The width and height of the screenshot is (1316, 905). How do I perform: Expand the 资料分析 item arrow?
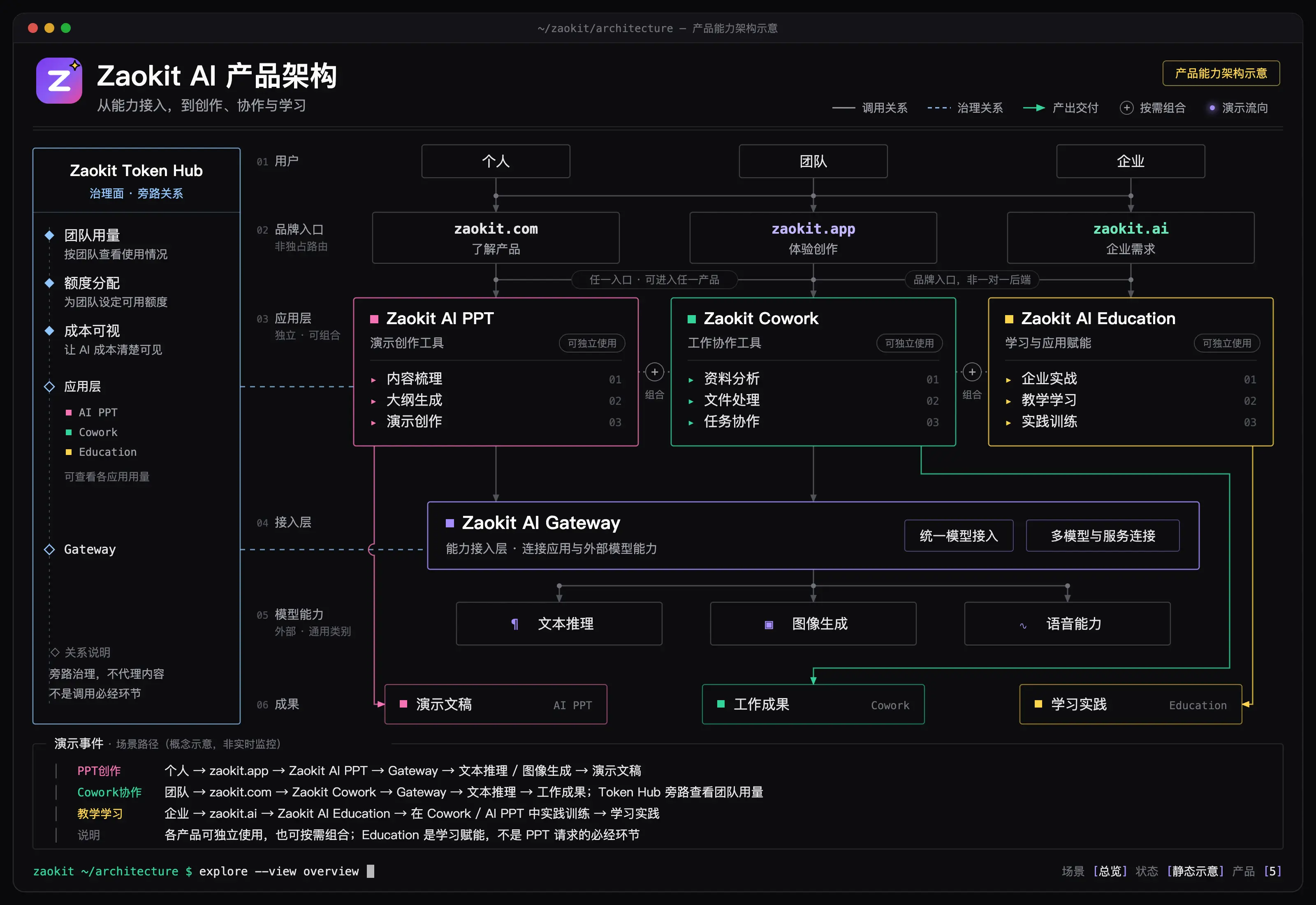[691, 380]
